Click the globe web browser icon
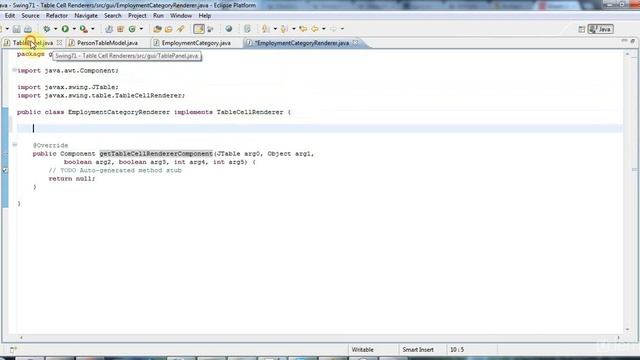 coord(229,29)
